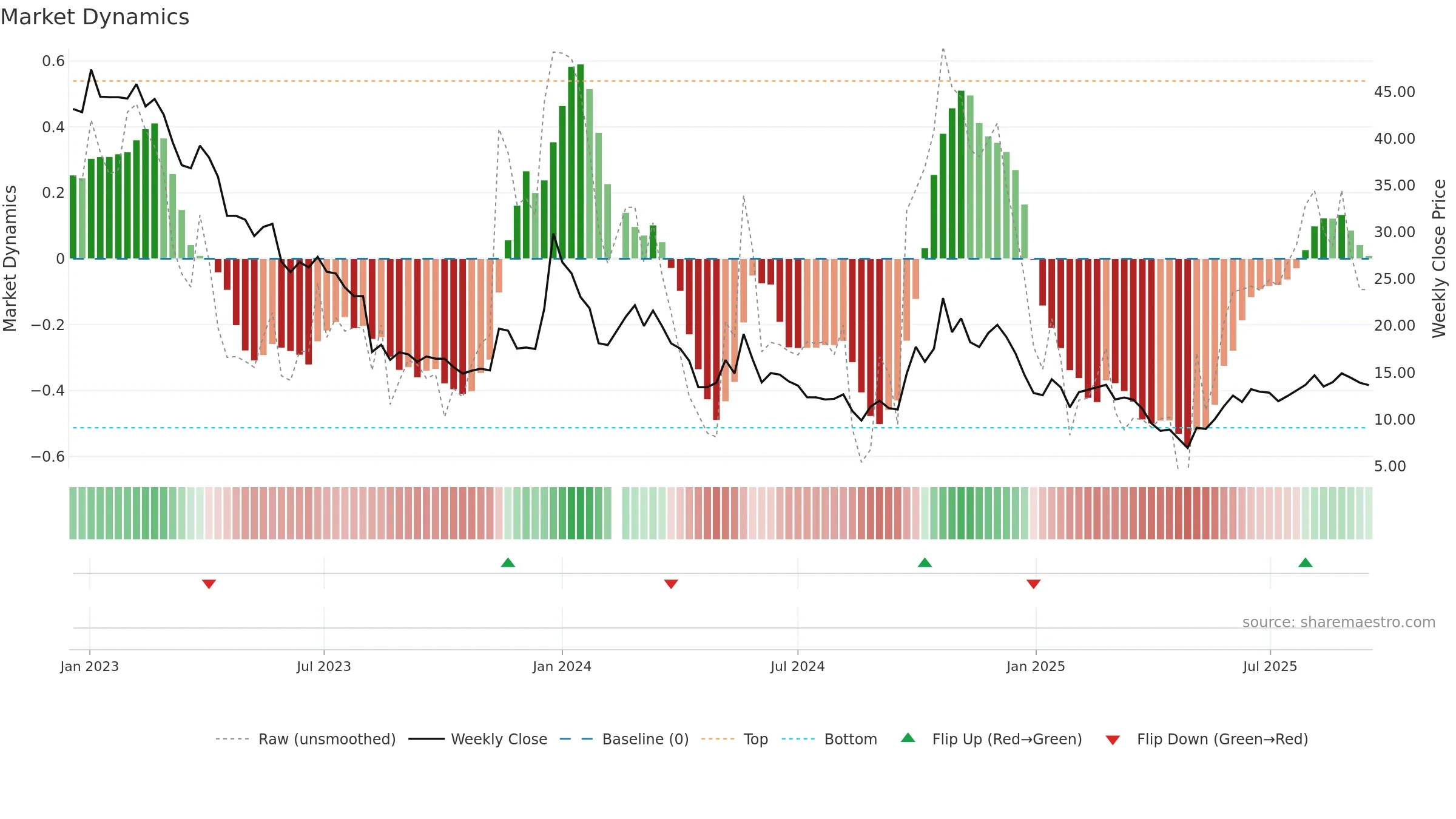Click the Market Dynamics vertical axis title

[10, 258]
